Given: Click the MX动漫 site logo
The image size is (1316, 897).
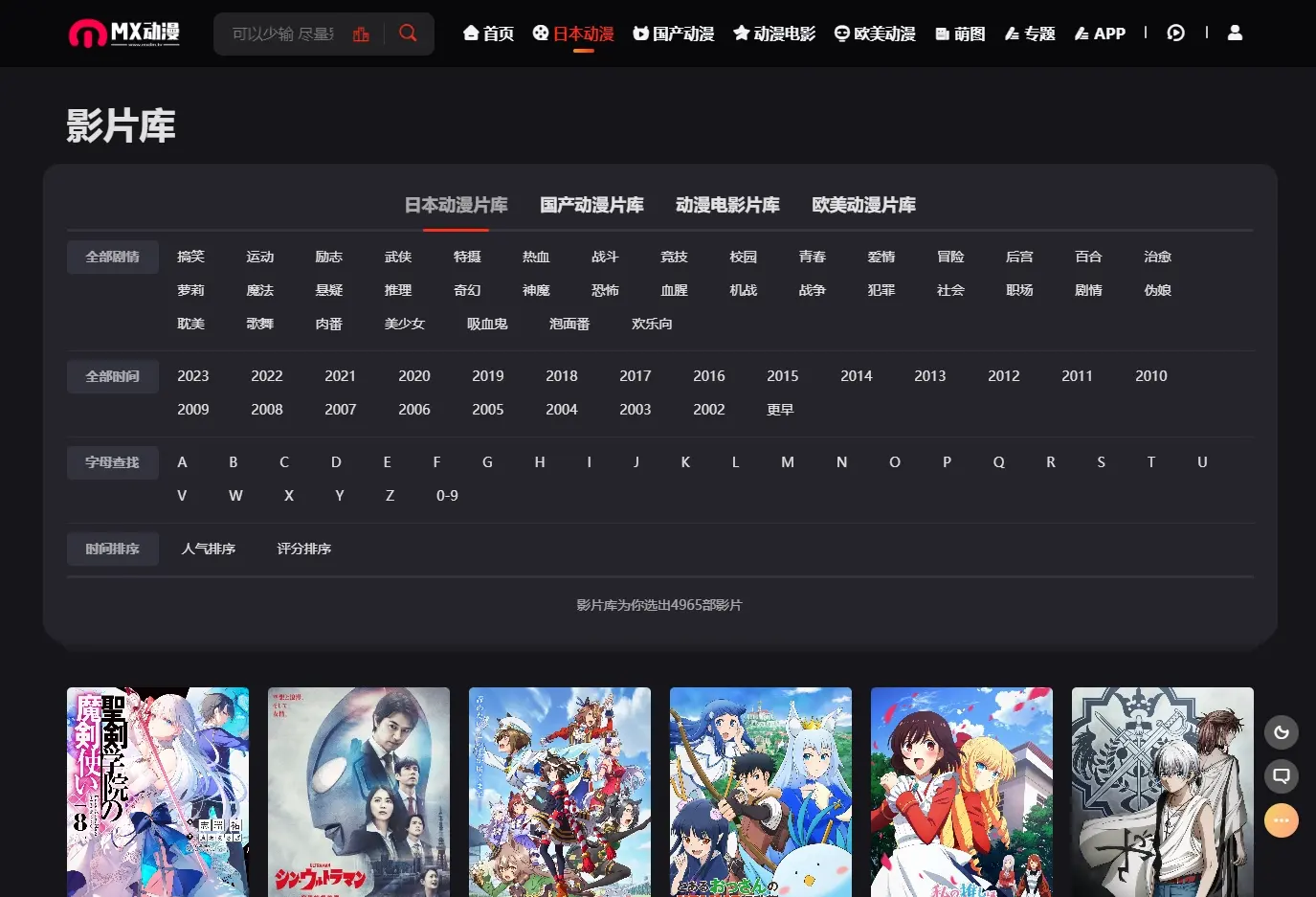Looking at the screenshot, I should click(125, 33).
